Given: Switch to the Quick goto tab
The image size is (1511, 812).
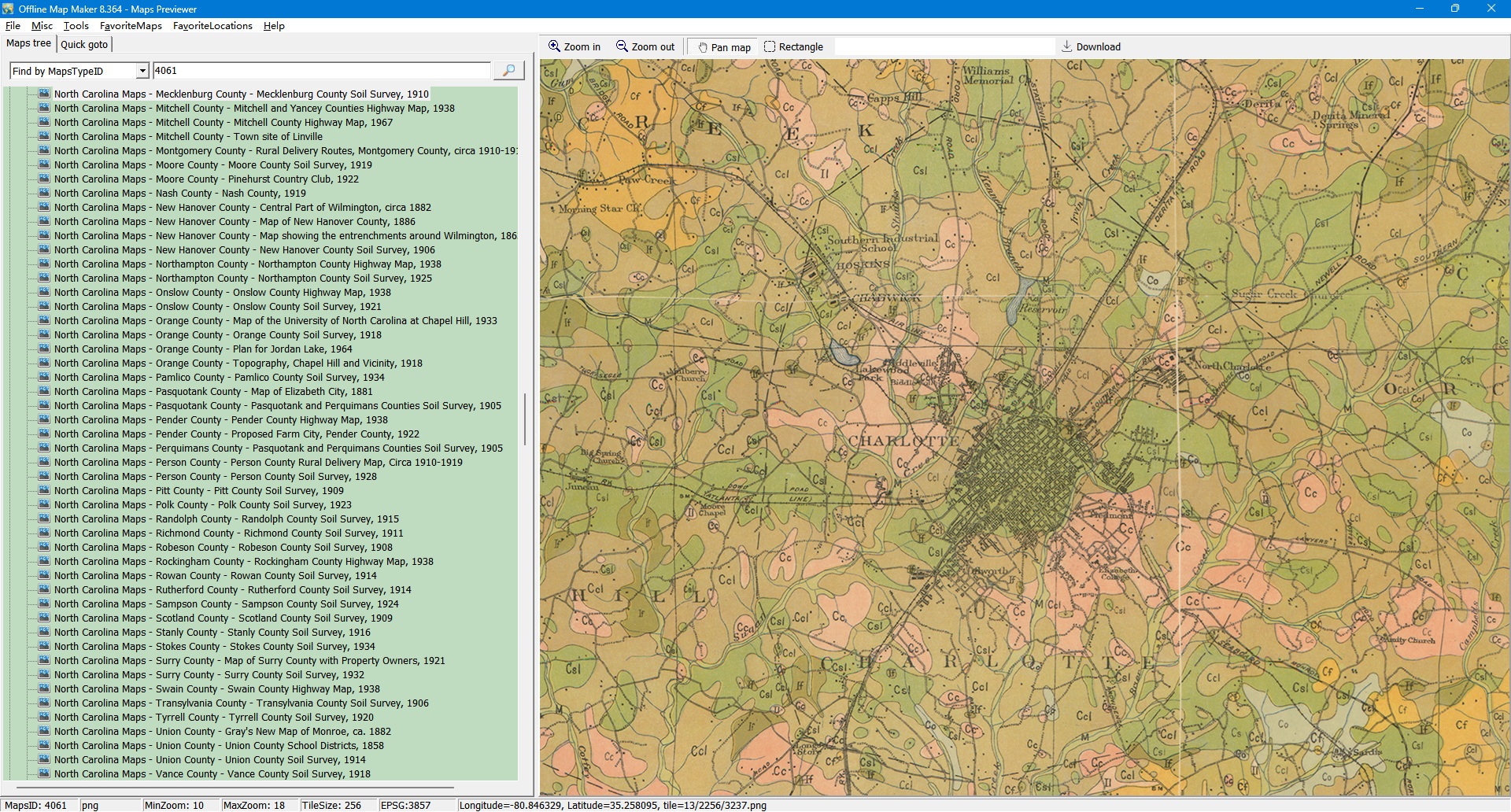Looking at the screenshot, I should [x=84, y=45].
